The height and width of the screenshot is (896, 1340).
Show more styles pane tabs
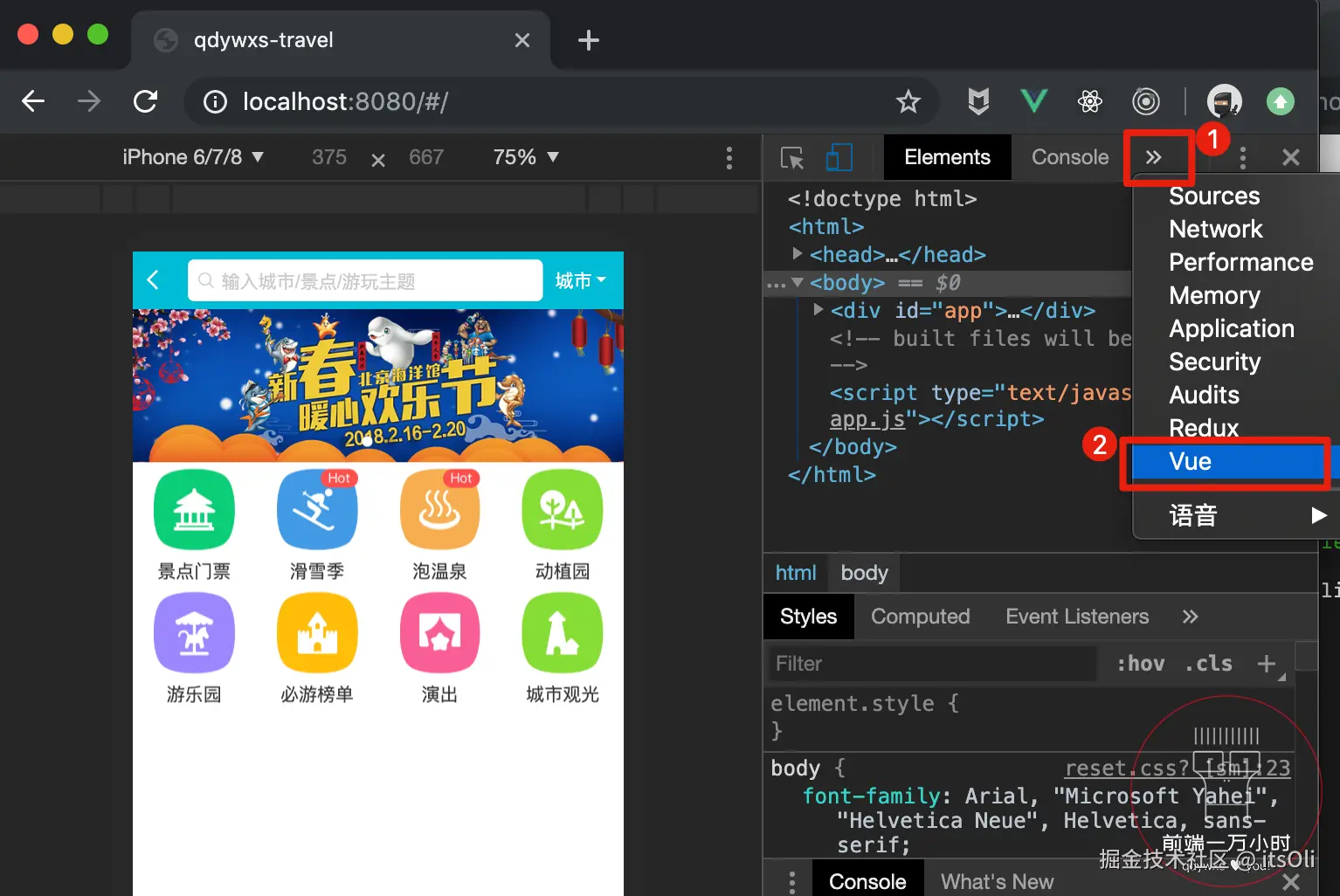point(1190,617)
